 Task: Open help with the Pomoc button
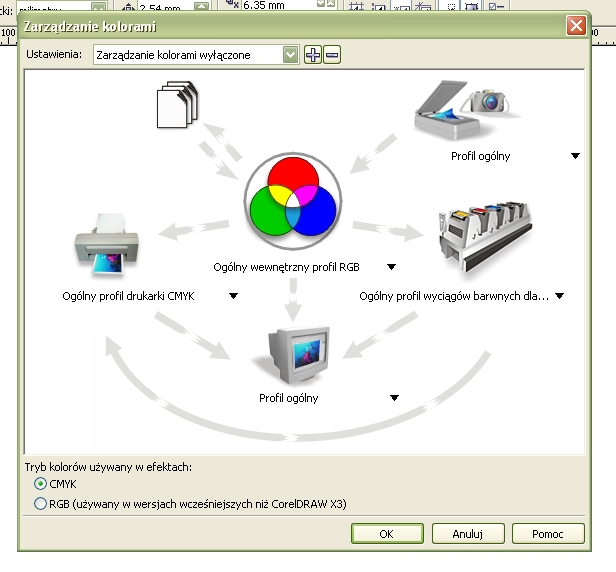(x=547, y=534)
